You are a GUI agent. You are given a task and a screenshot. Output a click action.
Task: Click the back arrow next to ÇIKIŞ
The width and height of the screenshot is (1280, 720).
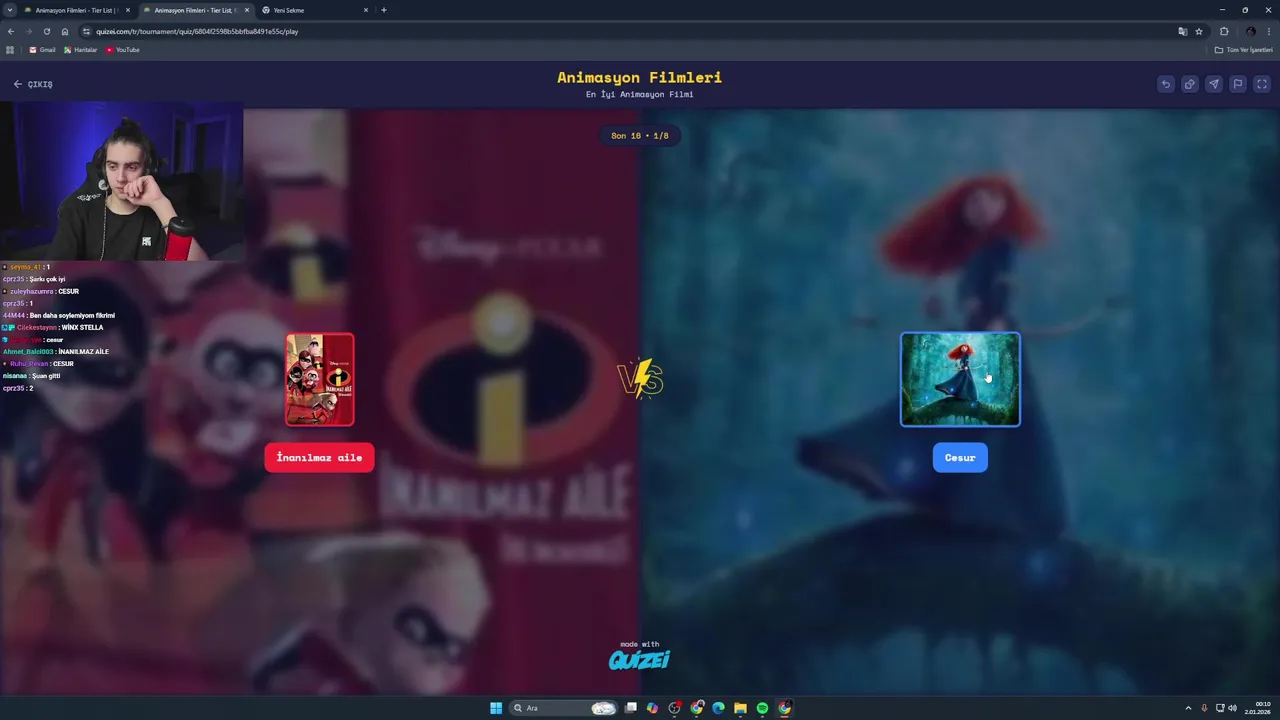tap(17, 84)
